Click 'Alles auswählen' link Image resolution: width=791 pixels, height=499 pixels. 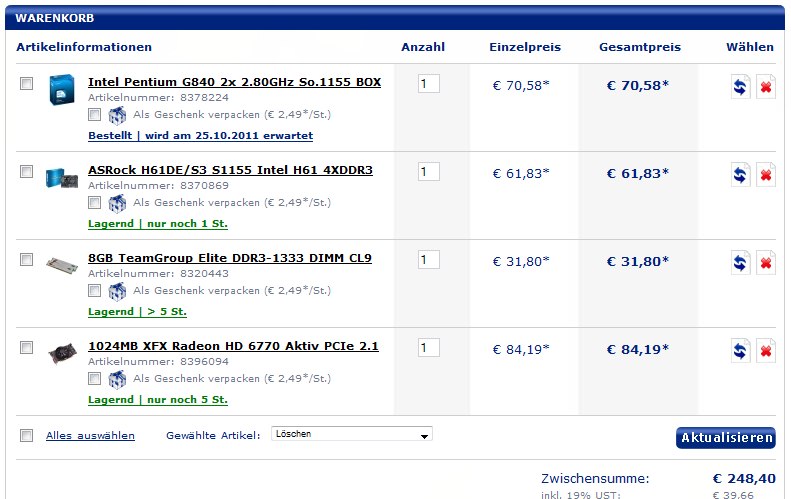point(90,435)
